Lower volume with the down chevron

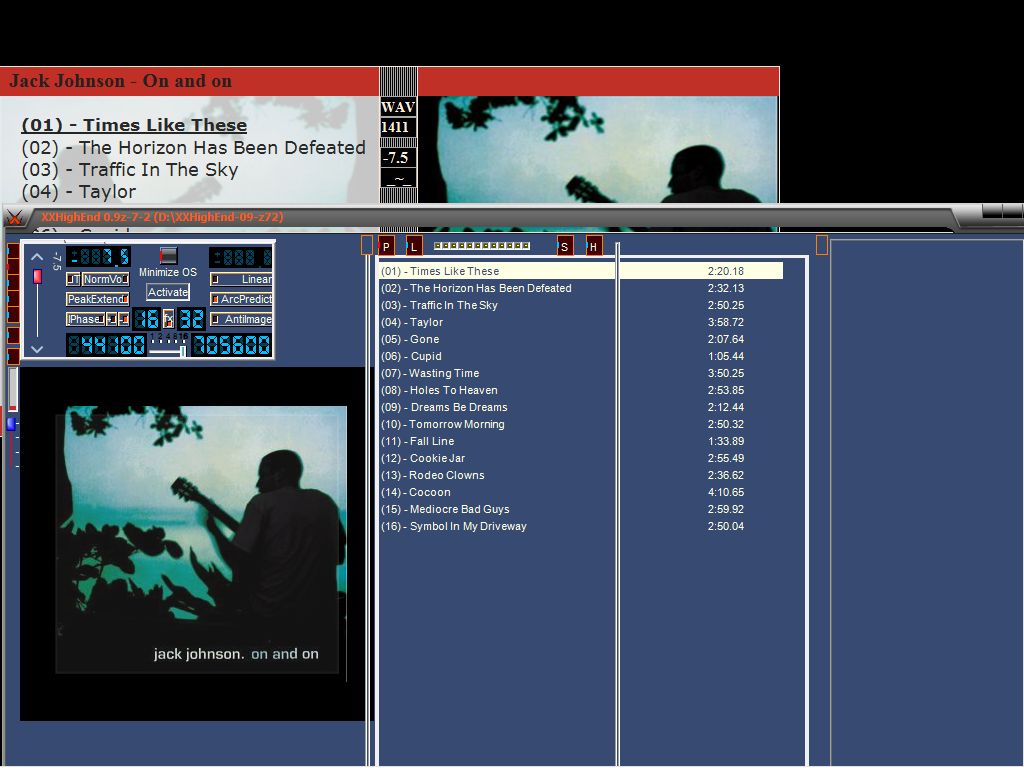coord(37,349)
